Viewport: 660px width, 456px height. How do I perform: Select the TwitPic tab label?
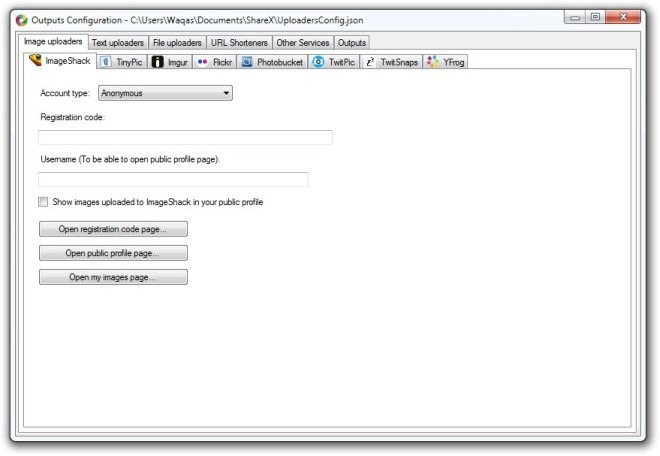342,62
